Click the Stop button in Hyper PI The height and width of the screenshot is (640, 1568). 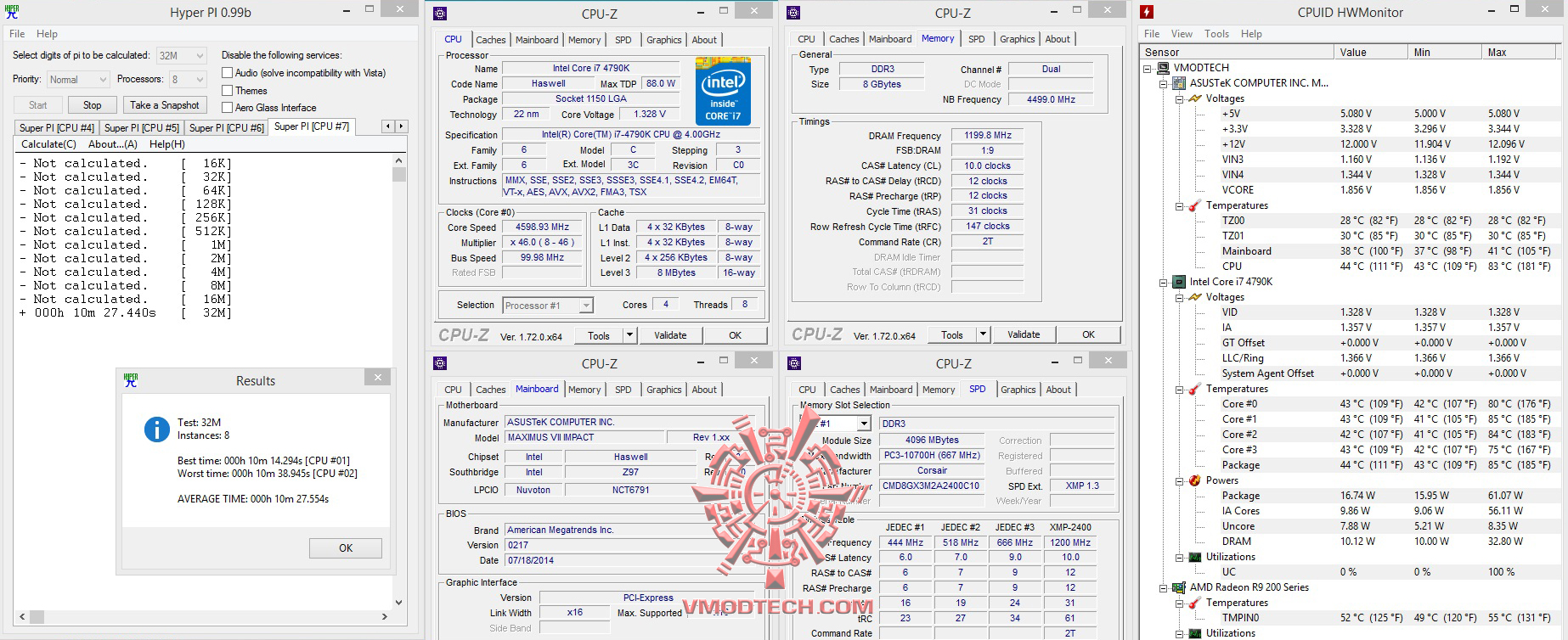click(x=93, y=105)
